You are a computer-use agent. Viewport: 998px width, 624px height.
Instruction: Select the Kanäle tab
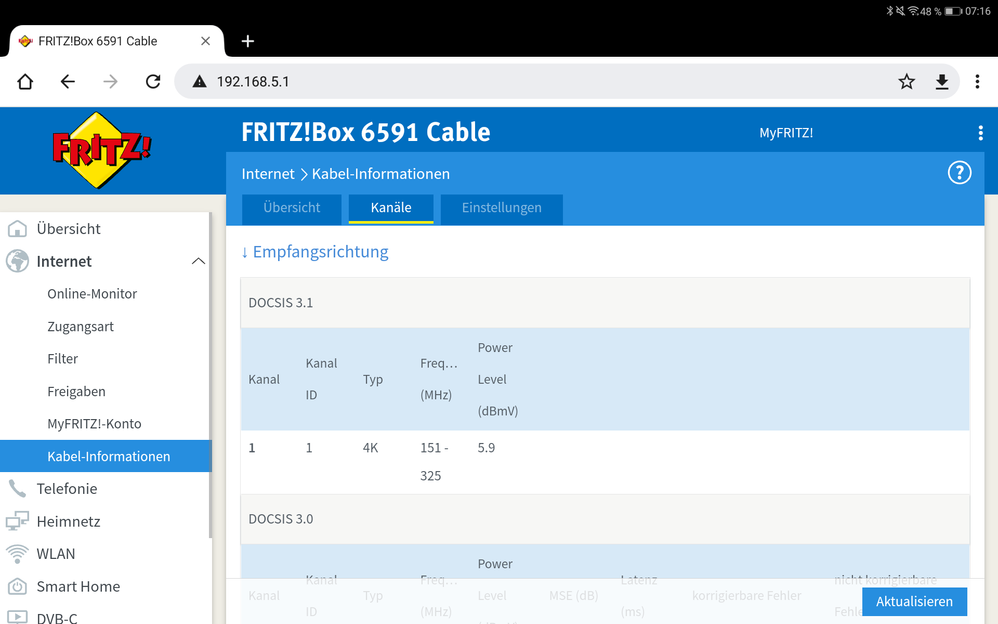(x=391, y=208)
